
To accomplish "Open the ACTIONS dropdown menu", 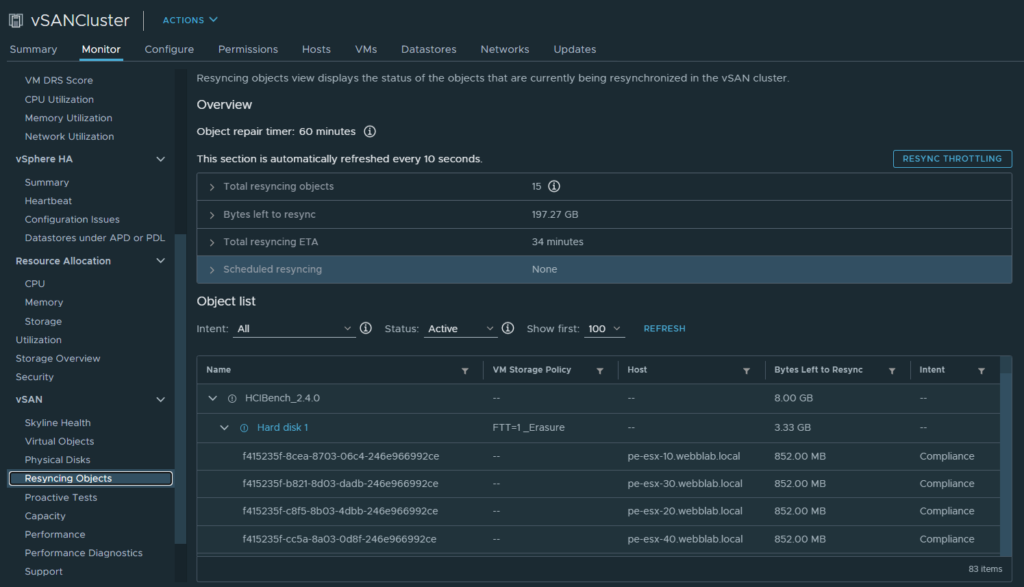I will click(x=190, y=20).
